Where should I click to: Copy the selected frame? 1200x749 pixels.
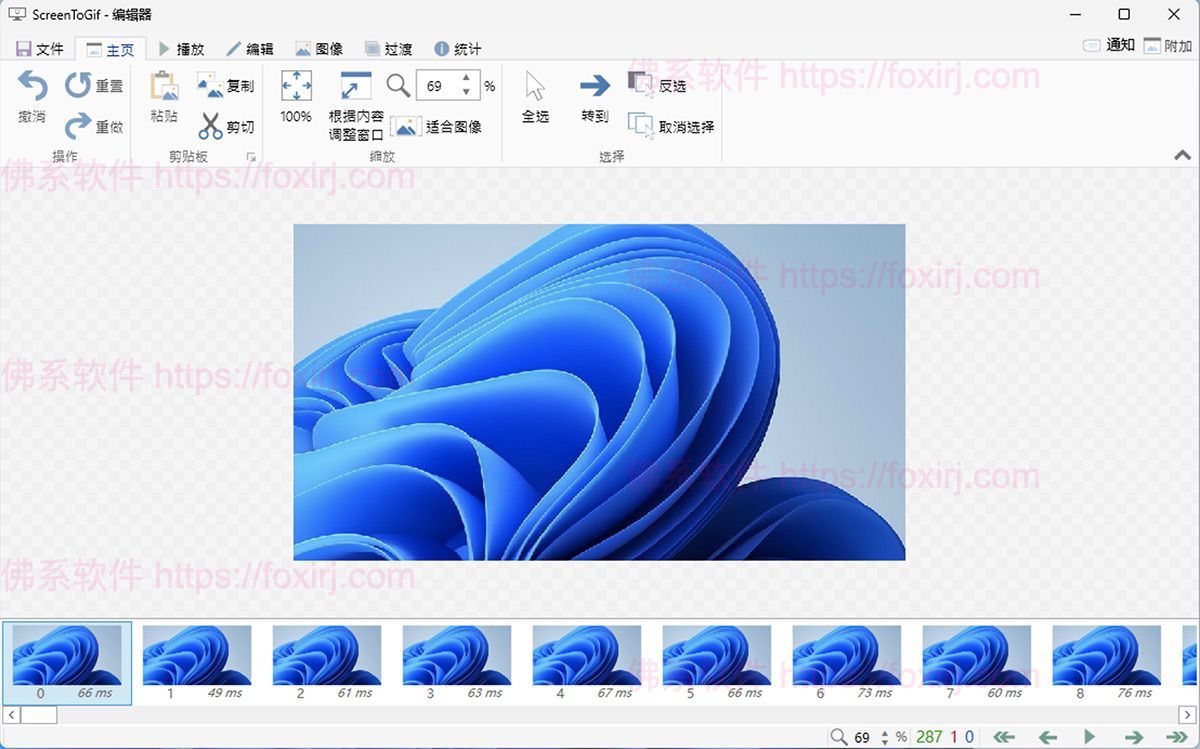[x=227, y=86]
